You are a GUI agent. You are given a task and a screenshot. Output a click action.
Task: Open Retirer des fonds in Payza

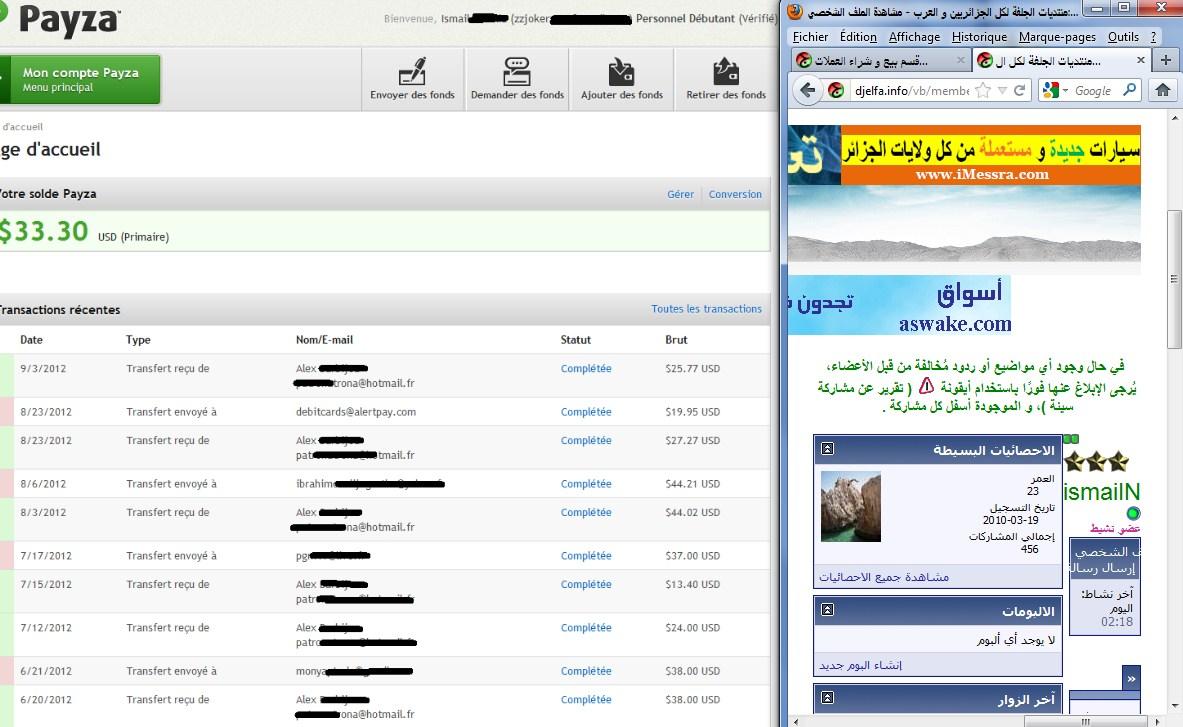coord(726,79)
